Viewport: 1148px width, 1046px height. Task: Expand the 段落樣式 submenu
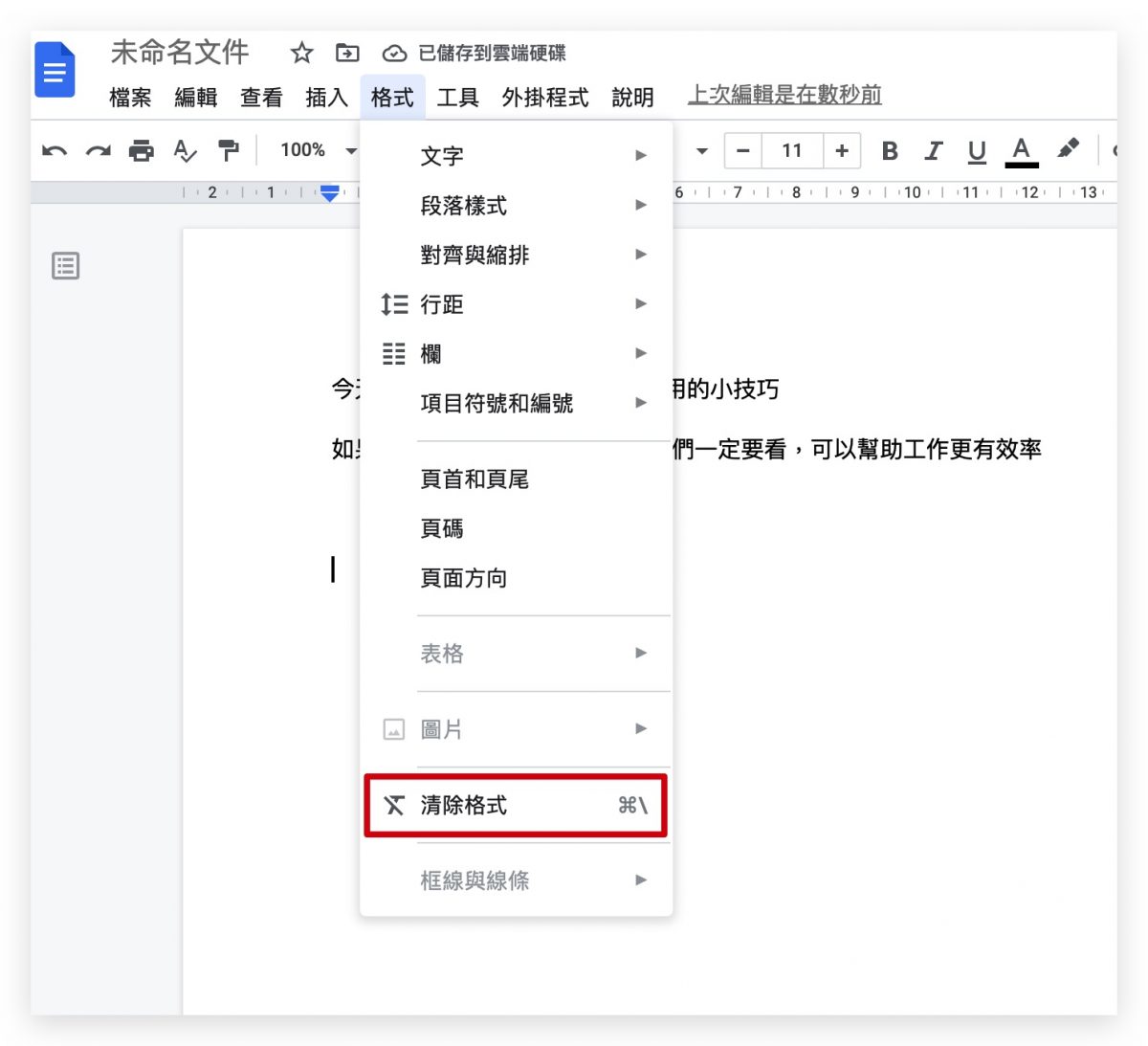pos(517,205)
